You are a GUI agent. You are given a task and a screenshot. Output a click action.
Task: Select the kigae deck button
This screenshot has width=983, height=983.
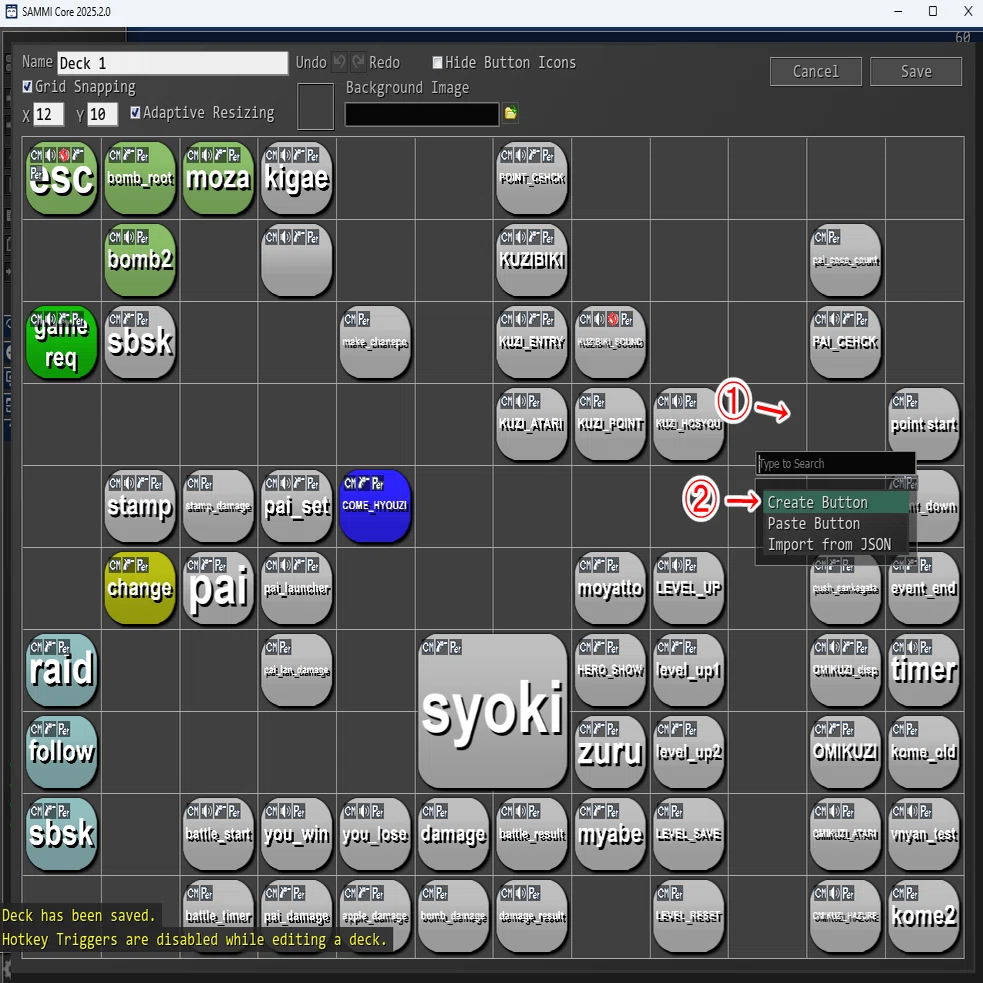[297, 178]
